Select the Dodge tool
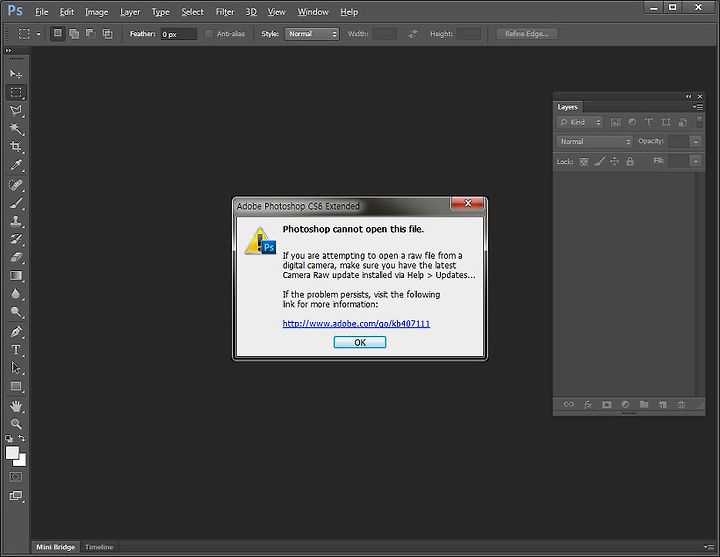This screenshot has width=720, height=557. [x=16, y=312]
